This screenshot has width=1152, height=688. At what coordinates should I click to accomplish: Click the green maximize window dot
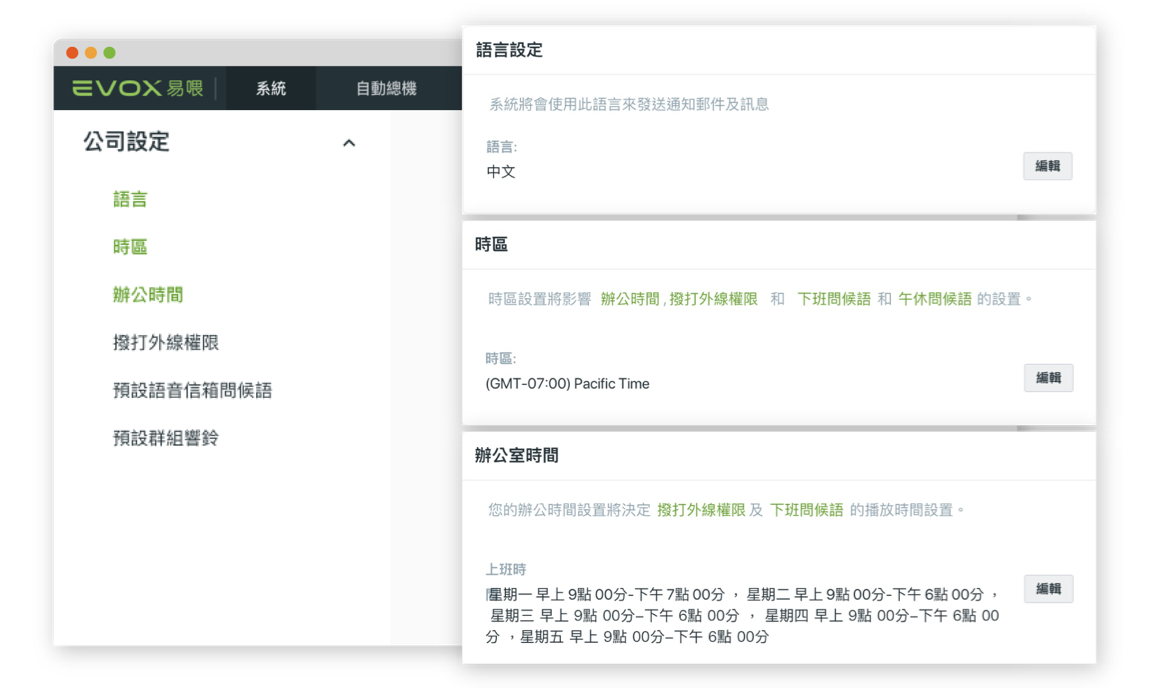(109, 52)
